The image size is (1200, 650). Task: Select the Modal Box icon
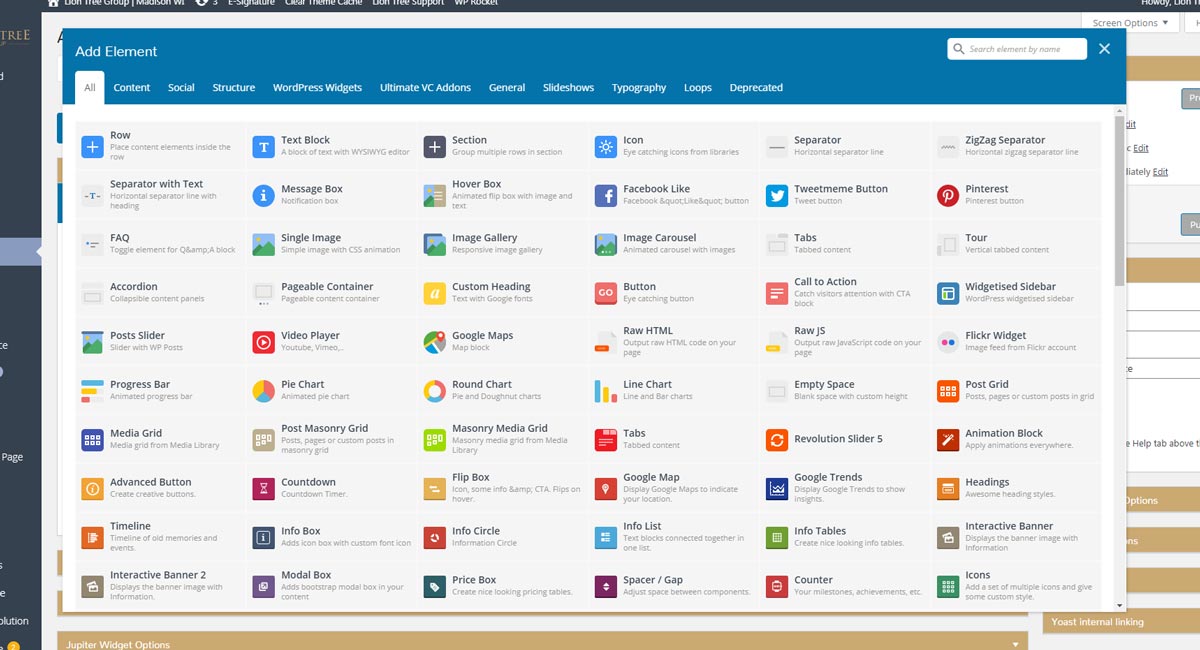click(x=263, y=587)
